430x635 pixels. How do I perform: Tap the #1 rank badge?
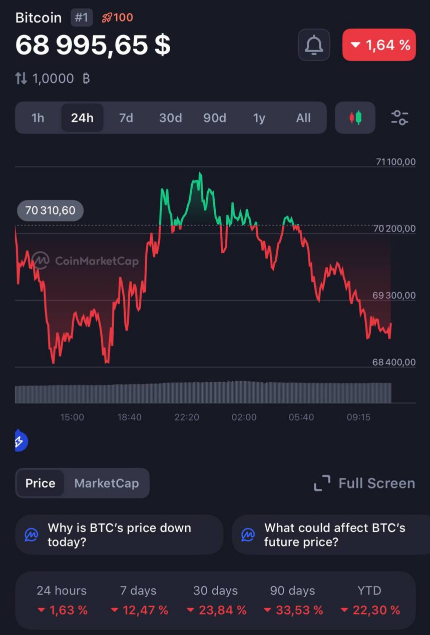(81, 18)
